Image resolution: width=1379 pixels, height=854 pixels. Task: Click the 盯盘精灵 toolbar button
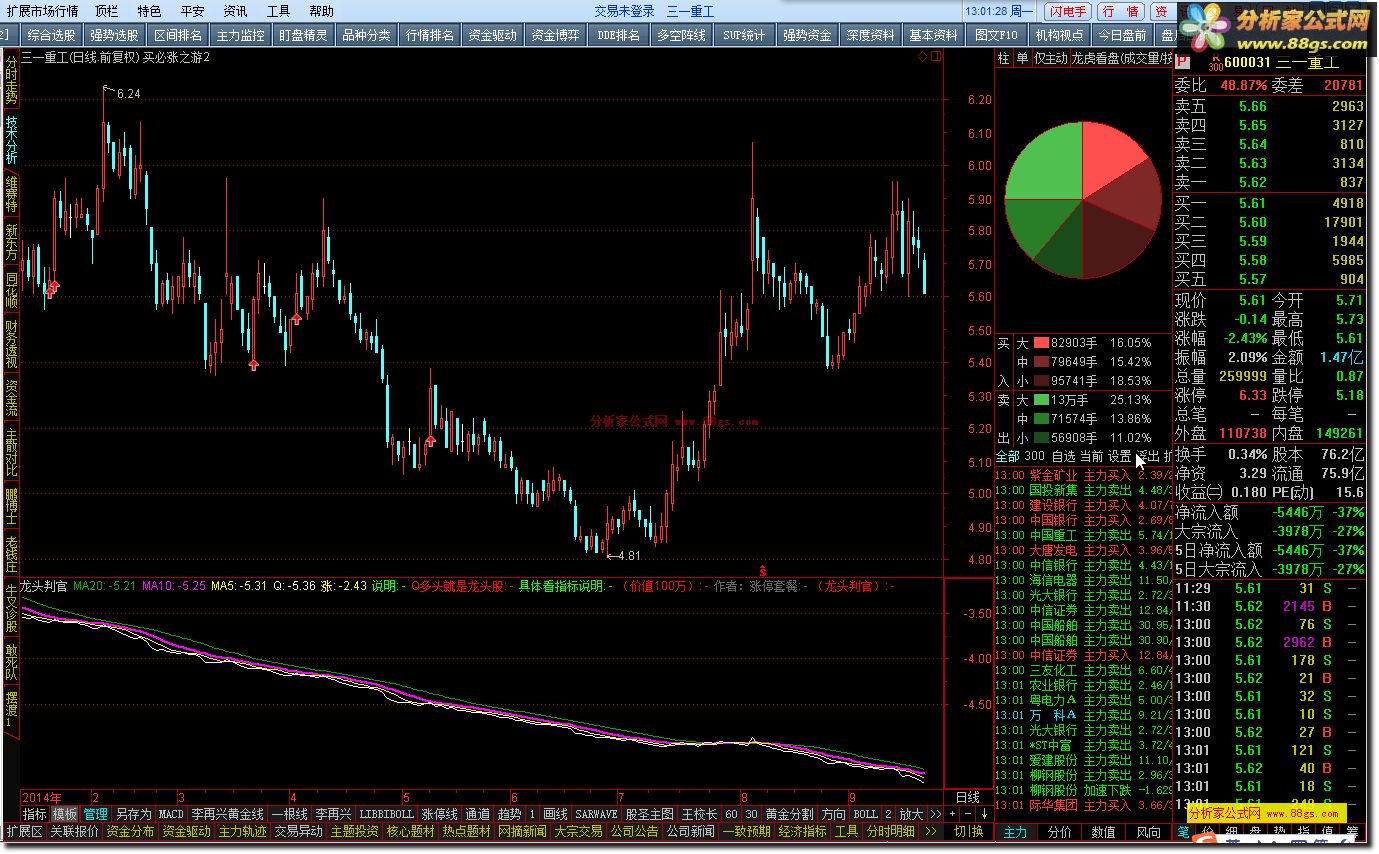pyautogui.click(x=303, y=35)
